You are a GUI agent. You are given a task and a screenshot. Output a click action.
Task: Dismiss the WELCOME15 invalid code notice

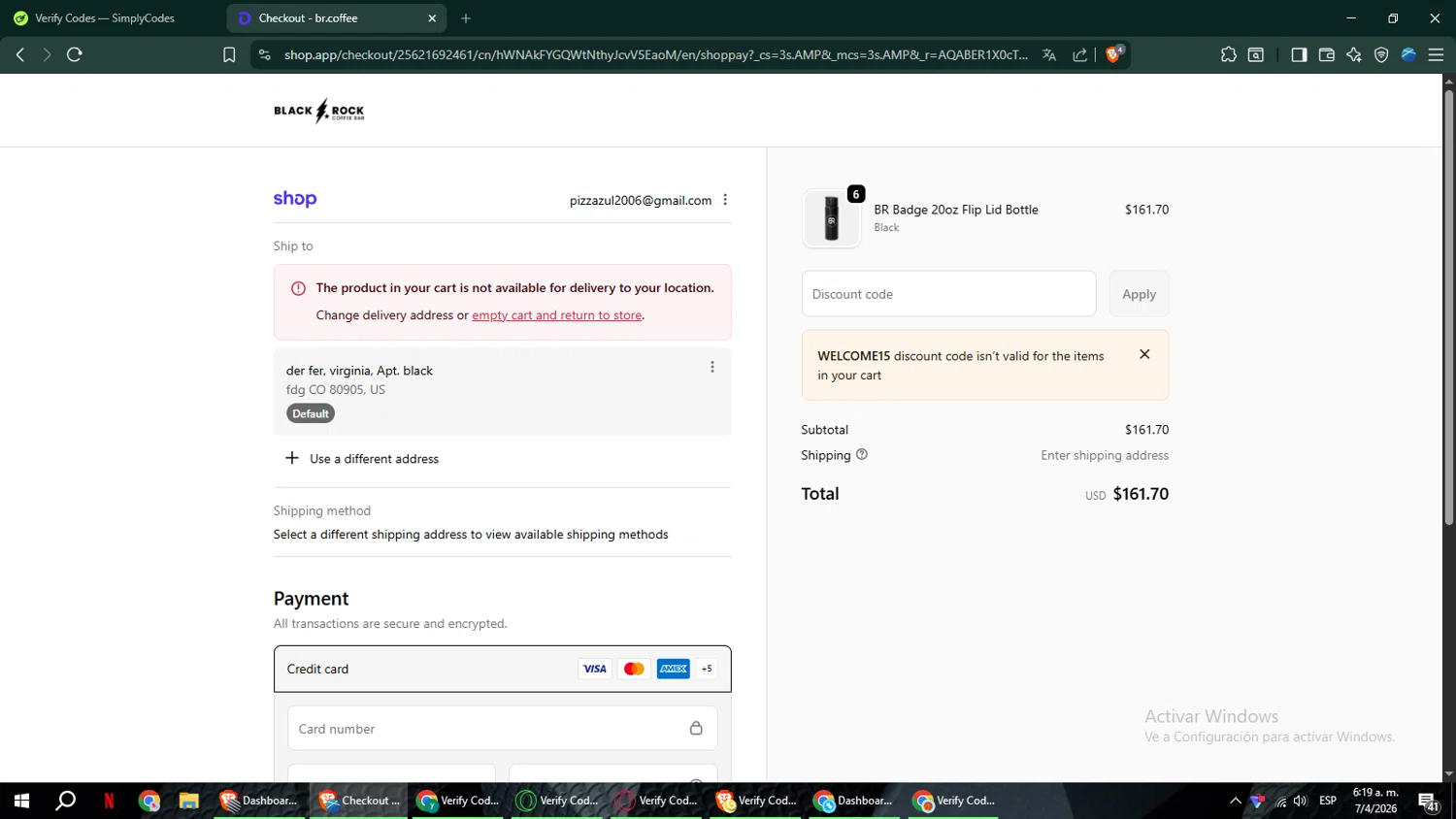click(x=1144, y=354)
